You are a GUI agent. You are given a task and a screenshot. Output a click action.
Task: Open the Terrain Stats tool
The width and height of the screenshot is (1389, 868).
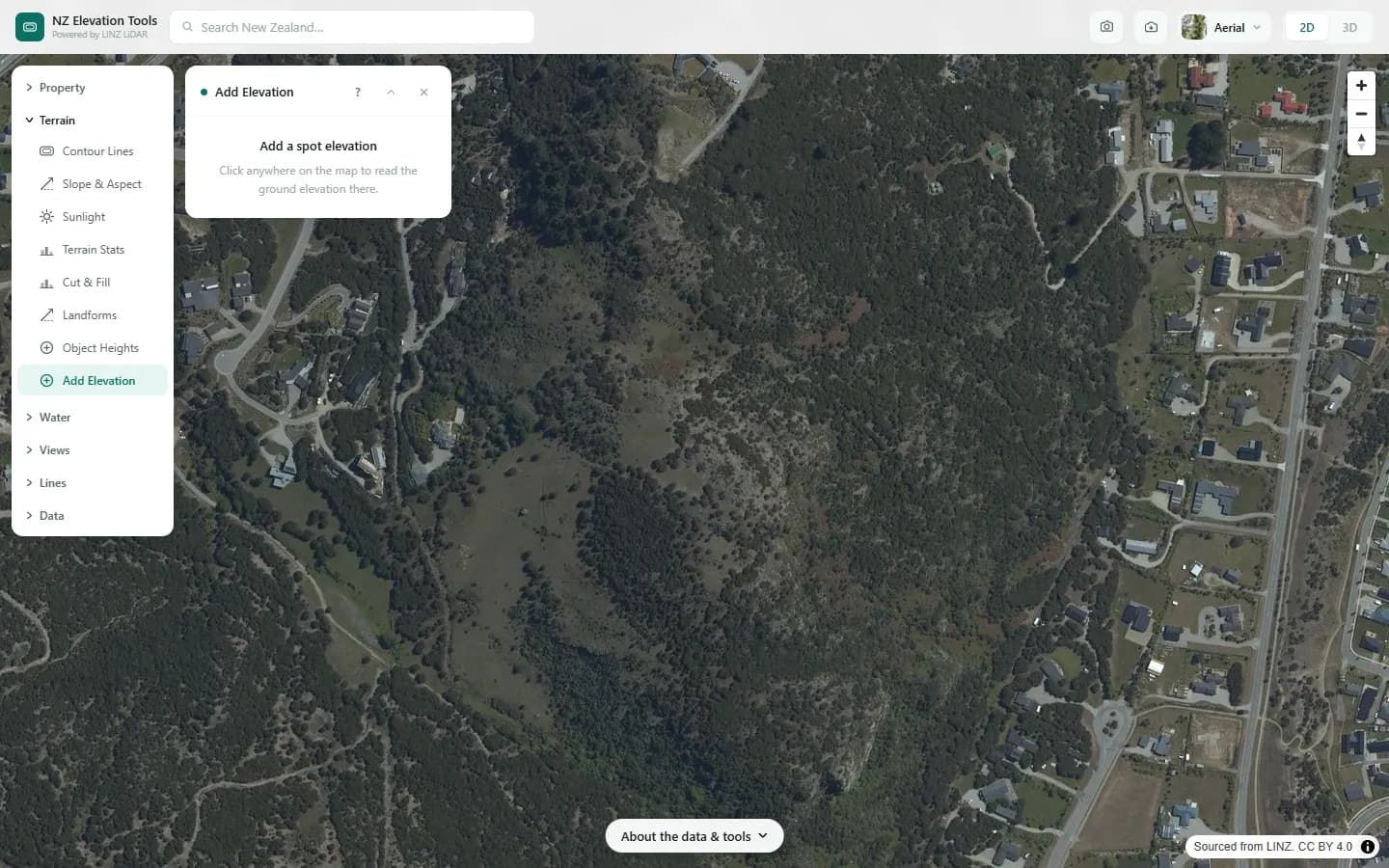(x=93, y=250)
